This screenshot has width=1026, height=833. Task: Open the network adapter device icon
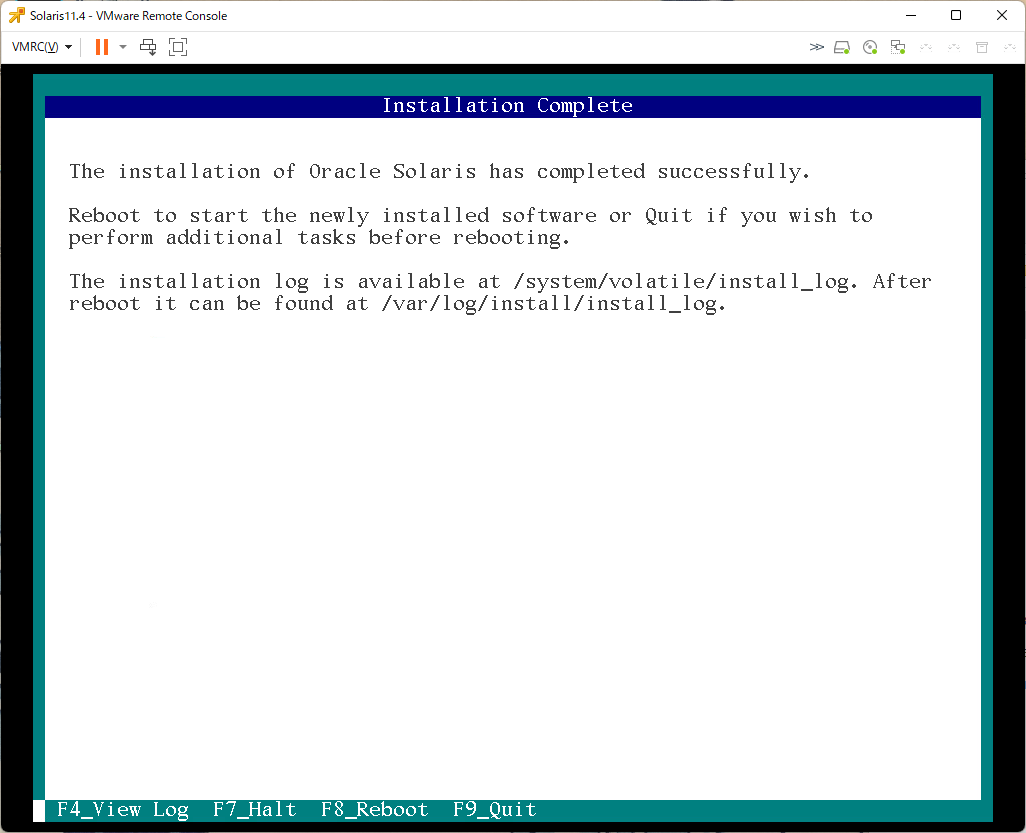[x=898, y=47]
